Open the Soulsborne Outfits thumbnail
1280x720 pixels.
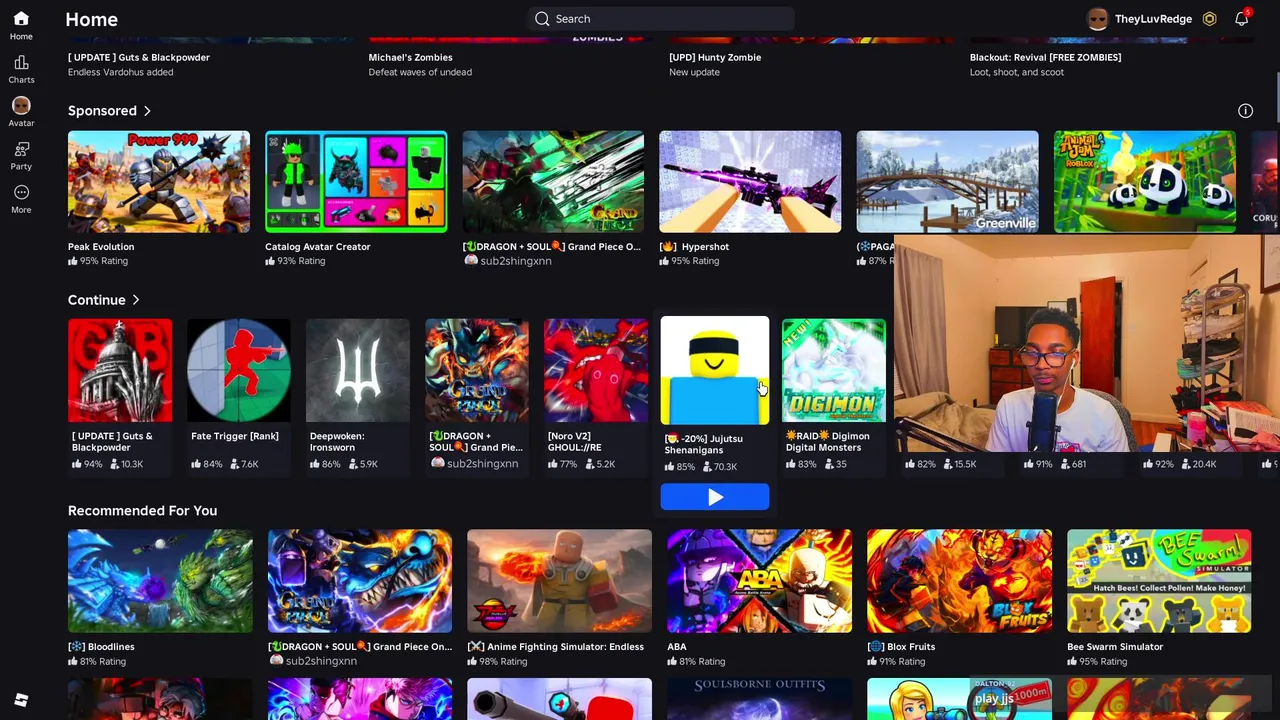(x=759, y=699)
